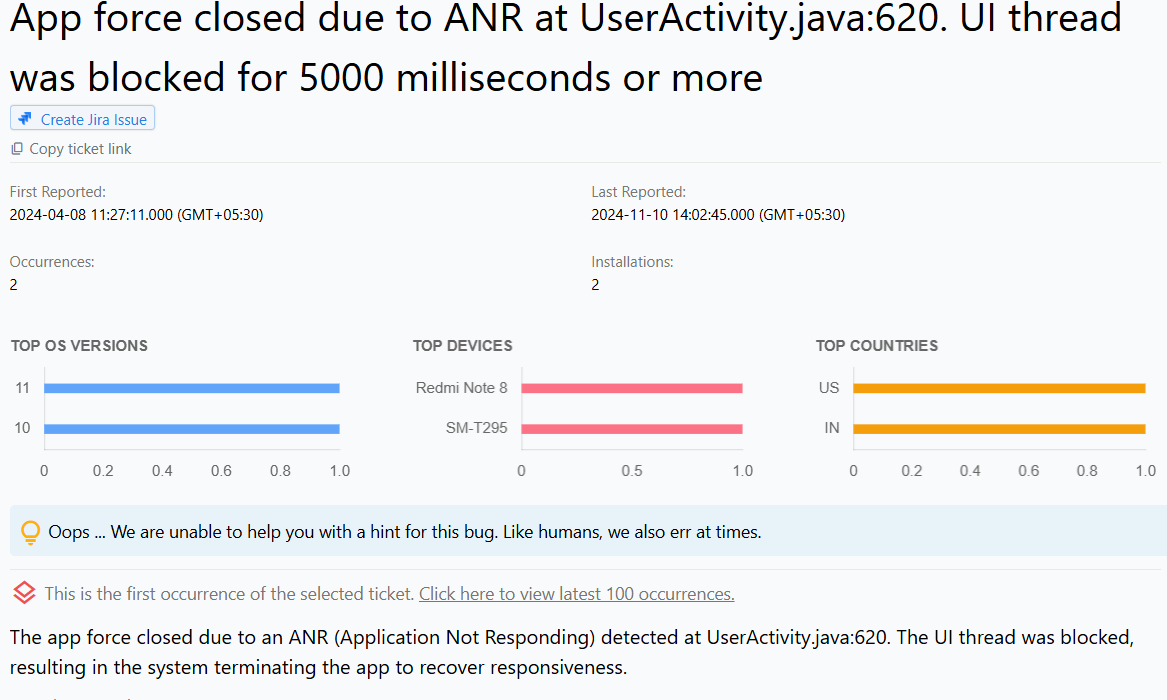1167x700 pixels.
Task: Click the lightbulb hint icon
Action: [30, 531]
